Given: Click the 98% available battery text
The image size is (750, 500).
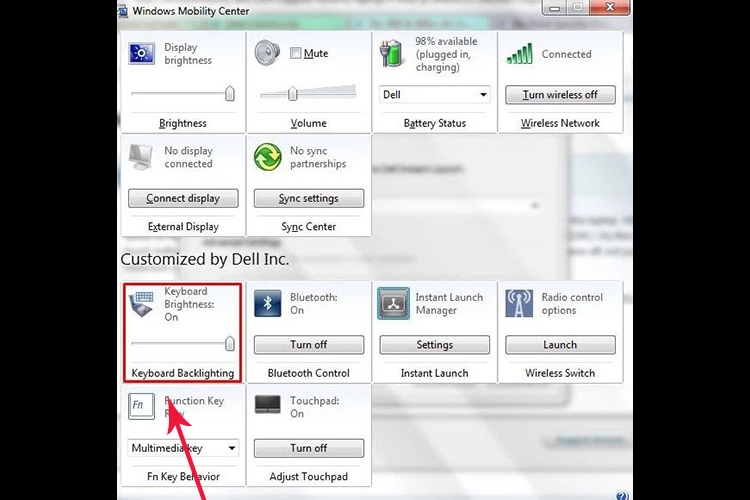Looking at the screenshot, I should (446, 54).
